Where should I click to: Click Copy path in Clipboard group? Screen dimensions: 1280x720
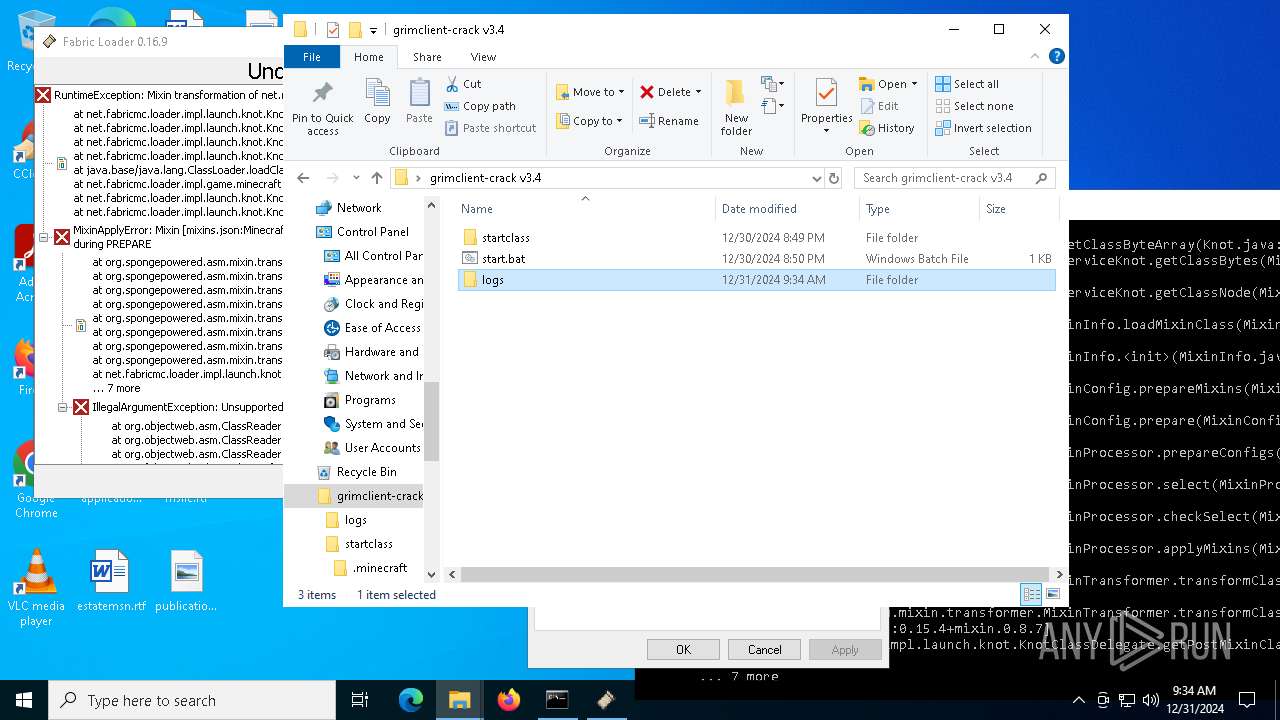(x=479, y=106)
